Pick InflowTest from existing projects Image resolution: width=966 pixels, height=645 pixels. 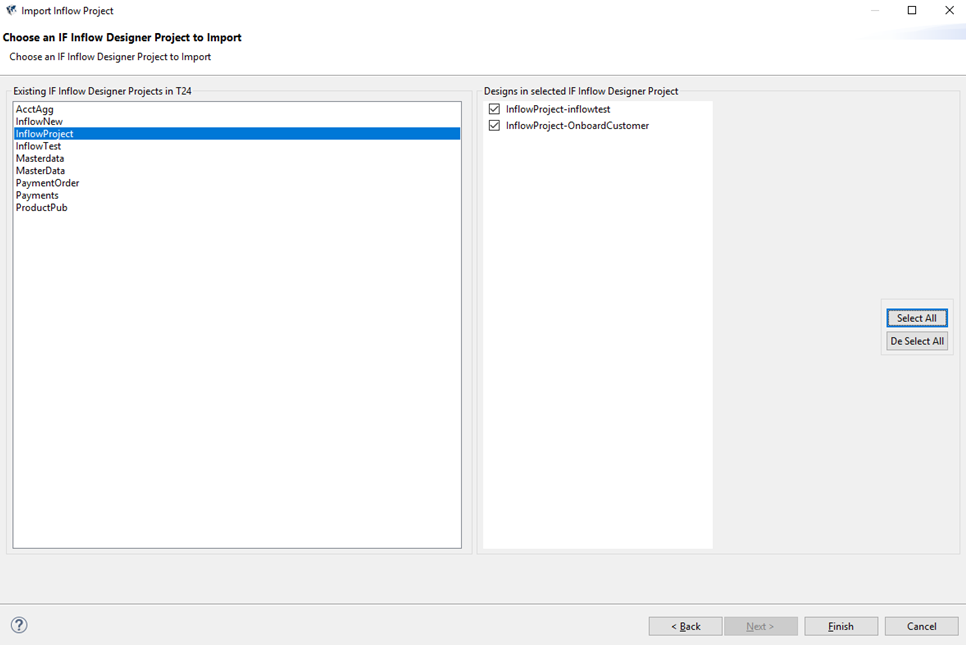point(38,146)
